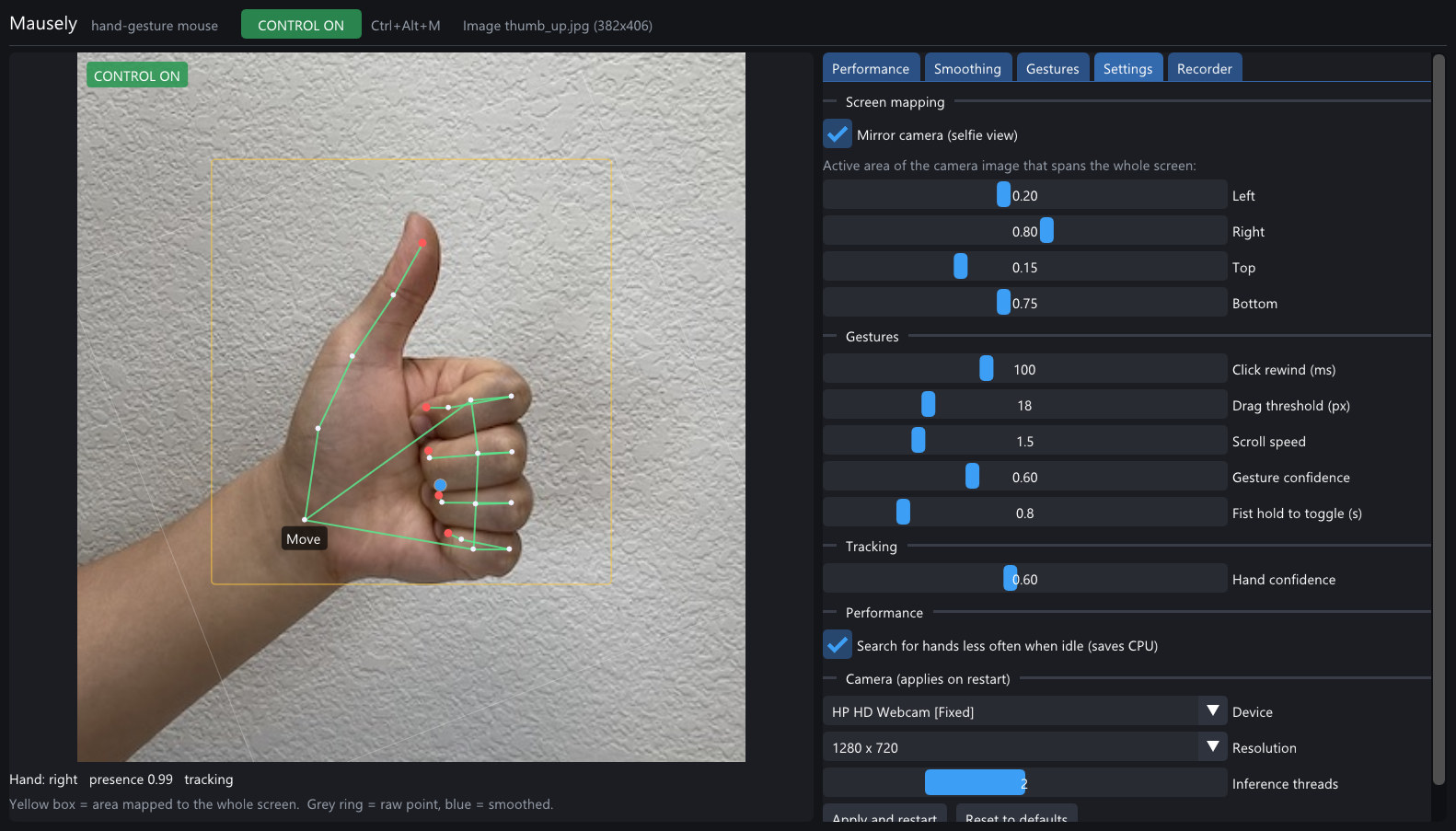This screenshot has height=831, width=1456.
Task: Go to the Settings tab
Action: pyautogui.click(x=1127, y=68)
